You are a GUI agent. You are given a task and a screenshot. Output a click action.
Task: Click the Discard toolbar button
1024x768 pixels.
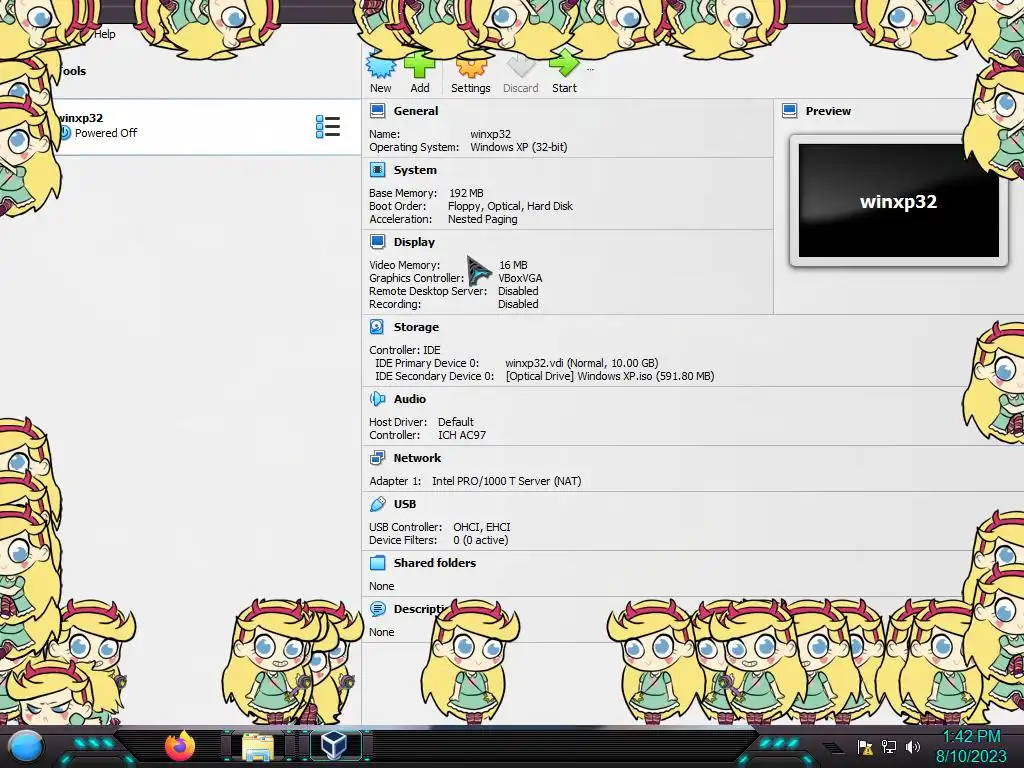click(520, 75)
